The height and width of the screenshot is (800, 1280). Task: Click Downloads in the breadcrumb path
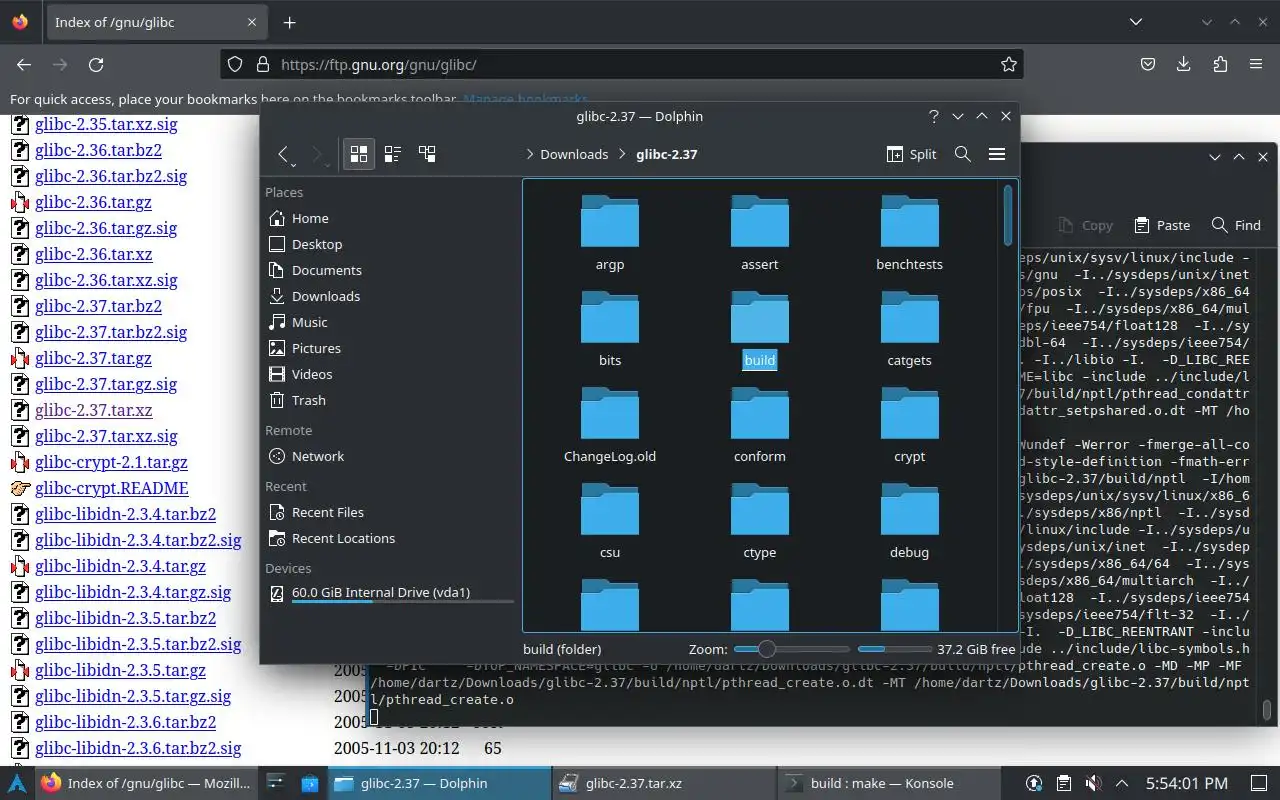click(574, 154)
